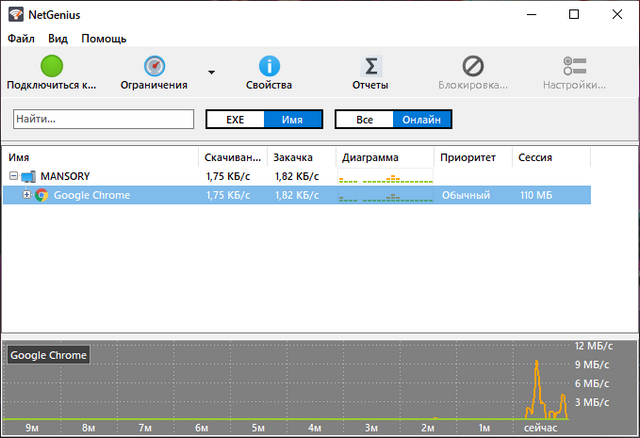Open the Файл menu
This screenshot has width=640, height=438.
point(21,39)
